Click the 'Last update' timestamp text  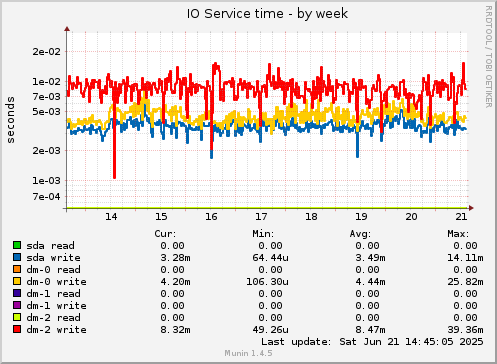[x=372, y=342]
